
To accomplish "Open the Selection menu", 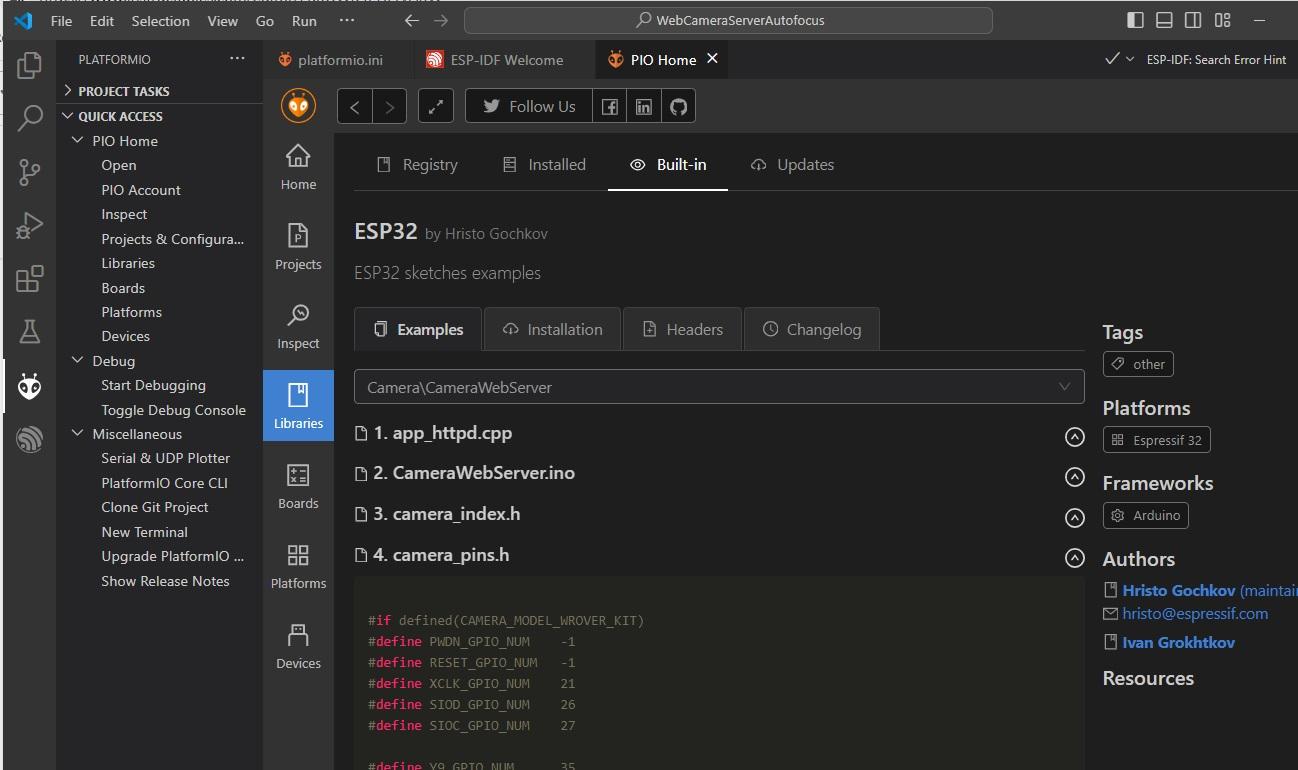I will click(160, 20).
